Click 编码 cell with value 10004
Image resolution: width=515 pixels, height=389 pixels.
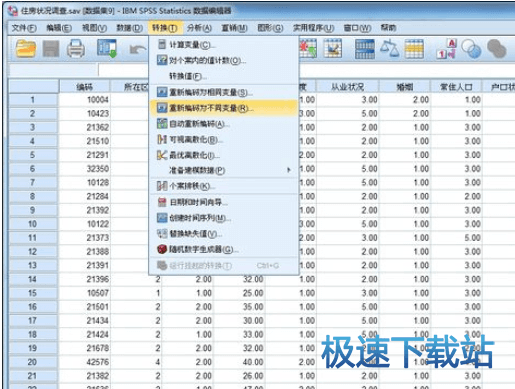(x=85, y=100)
